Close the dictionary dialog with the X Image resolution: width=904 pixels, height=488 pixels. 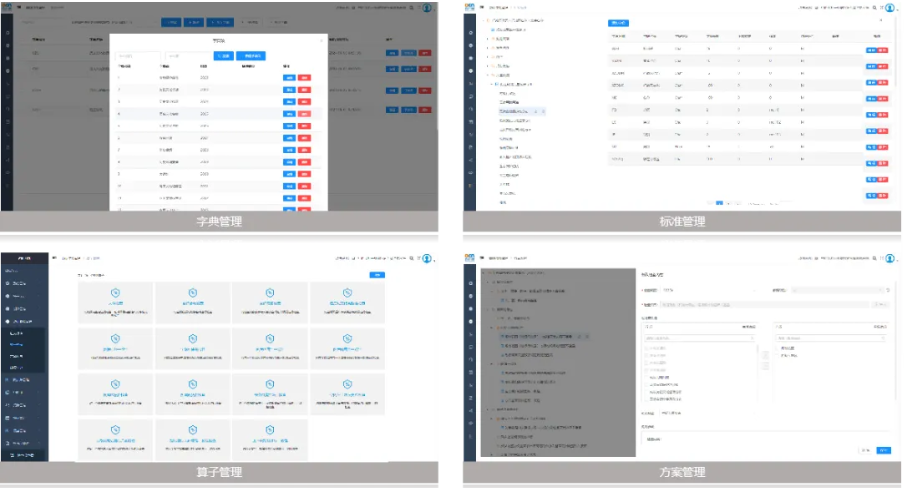pyautogui.click(x=321, y=41)
